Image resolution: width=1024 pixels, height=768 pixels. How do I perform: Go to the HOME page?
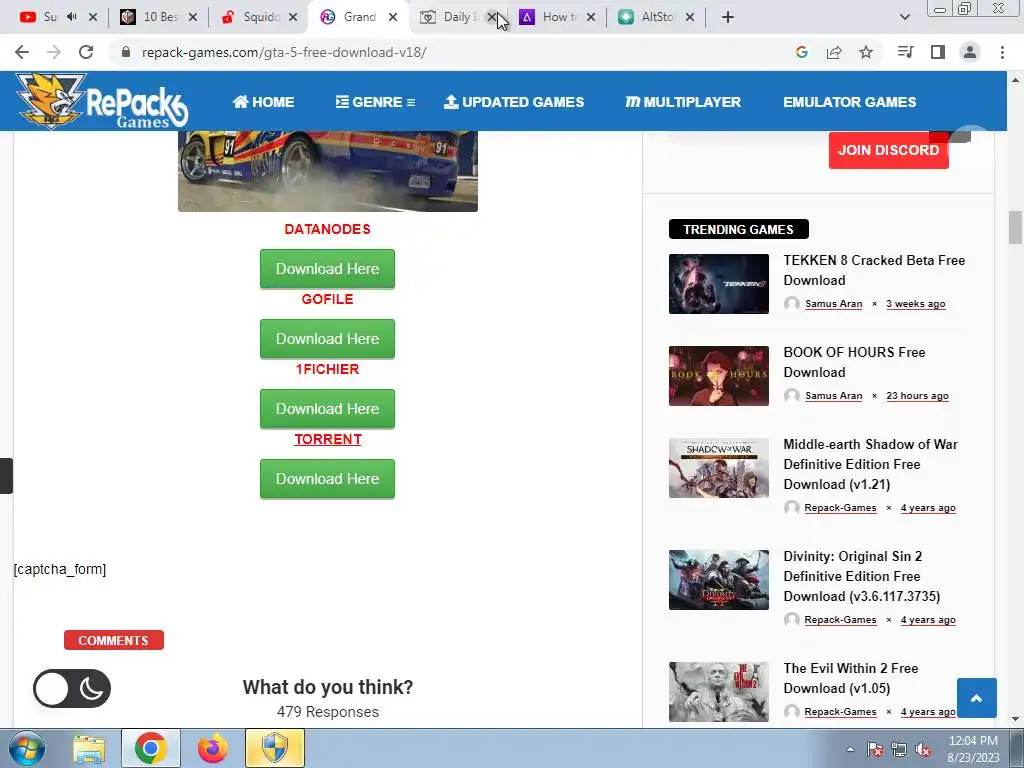point(263,102)
